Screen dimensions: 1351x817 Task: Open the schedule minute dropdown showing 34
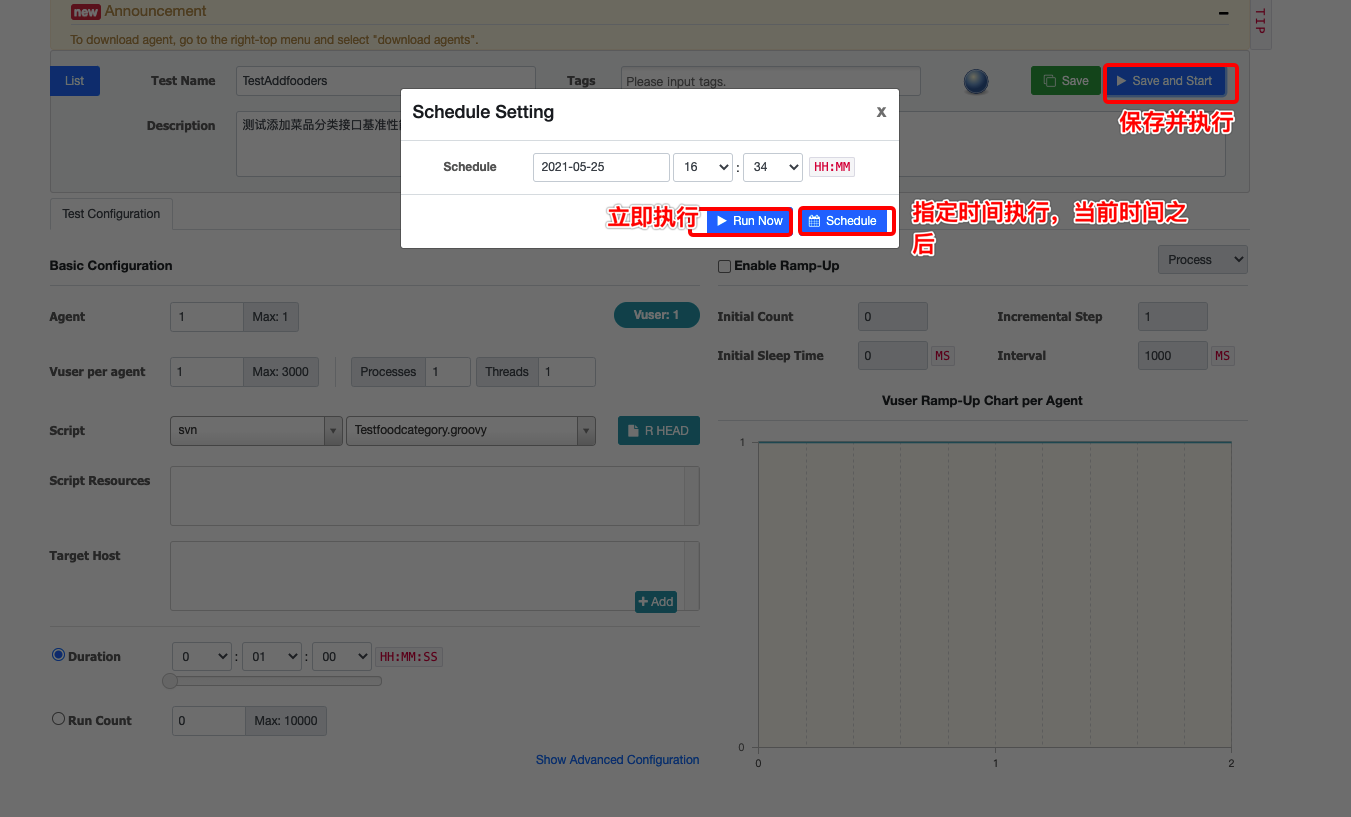point(773,167)
